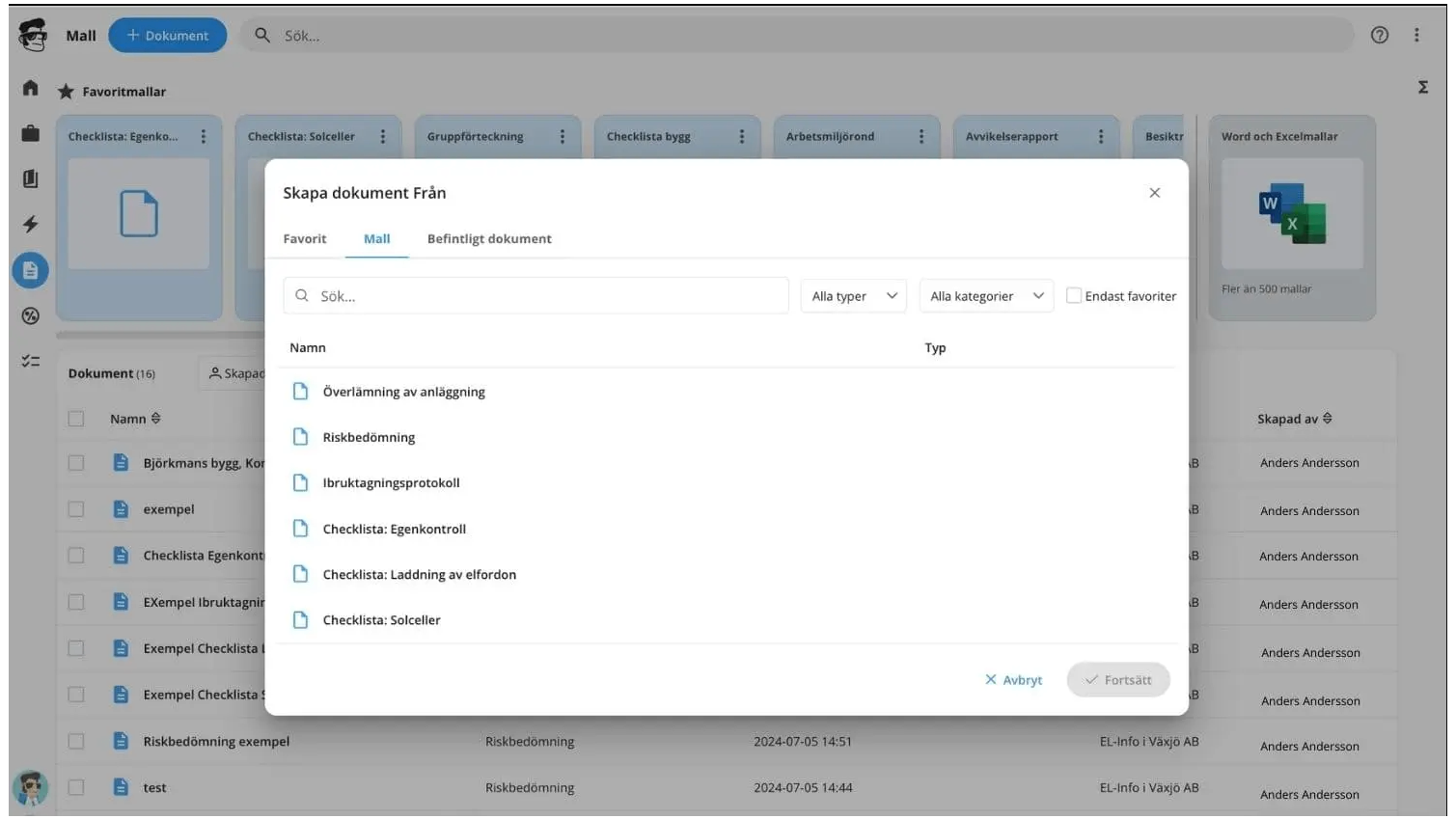This screenshot has width=1456, height=819.
Task: Switch to the Befintligt dokument tab
Action: click(x=489, y=238)
